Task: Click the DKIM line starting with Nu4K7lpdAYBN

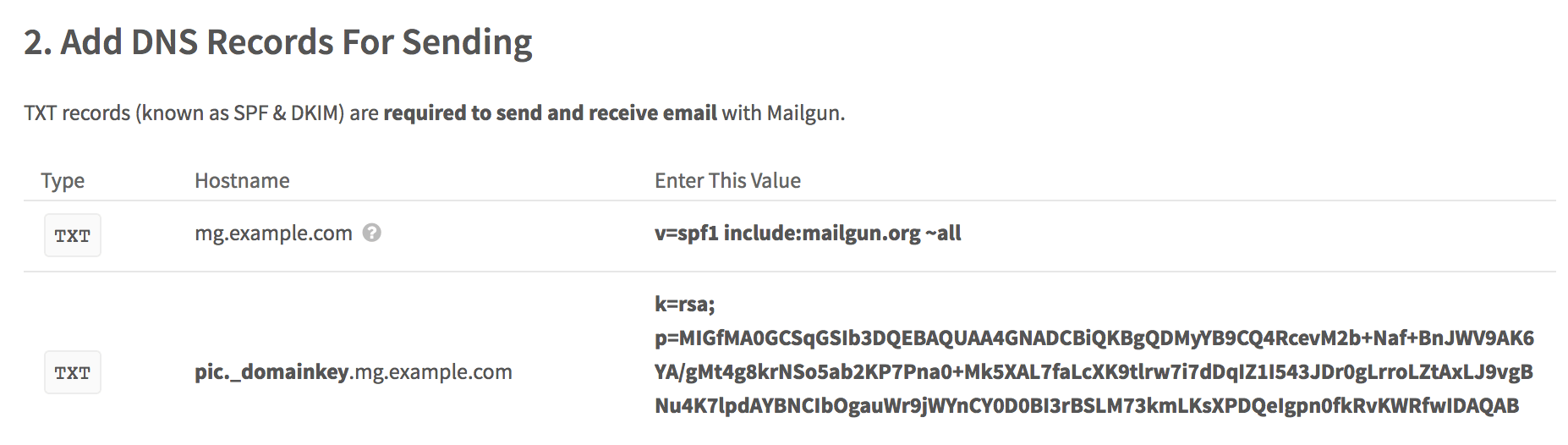Action: [x=1086, y=406]
